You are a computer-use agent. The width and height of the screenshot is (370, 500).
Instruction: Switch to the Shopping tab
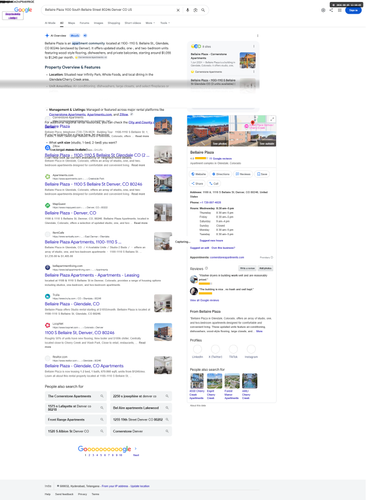[x=114, y=23]
